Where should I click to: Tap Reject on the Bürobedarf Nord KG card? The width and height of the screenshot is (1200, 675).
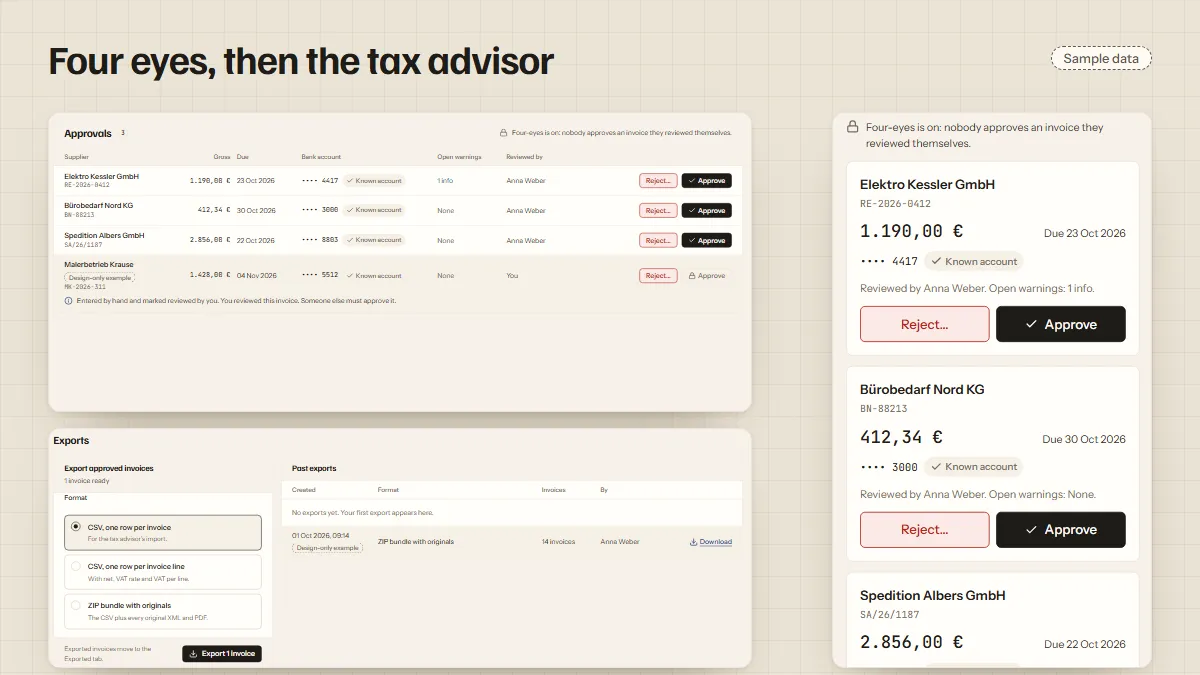pyautogui.click(x=925, y=530)
